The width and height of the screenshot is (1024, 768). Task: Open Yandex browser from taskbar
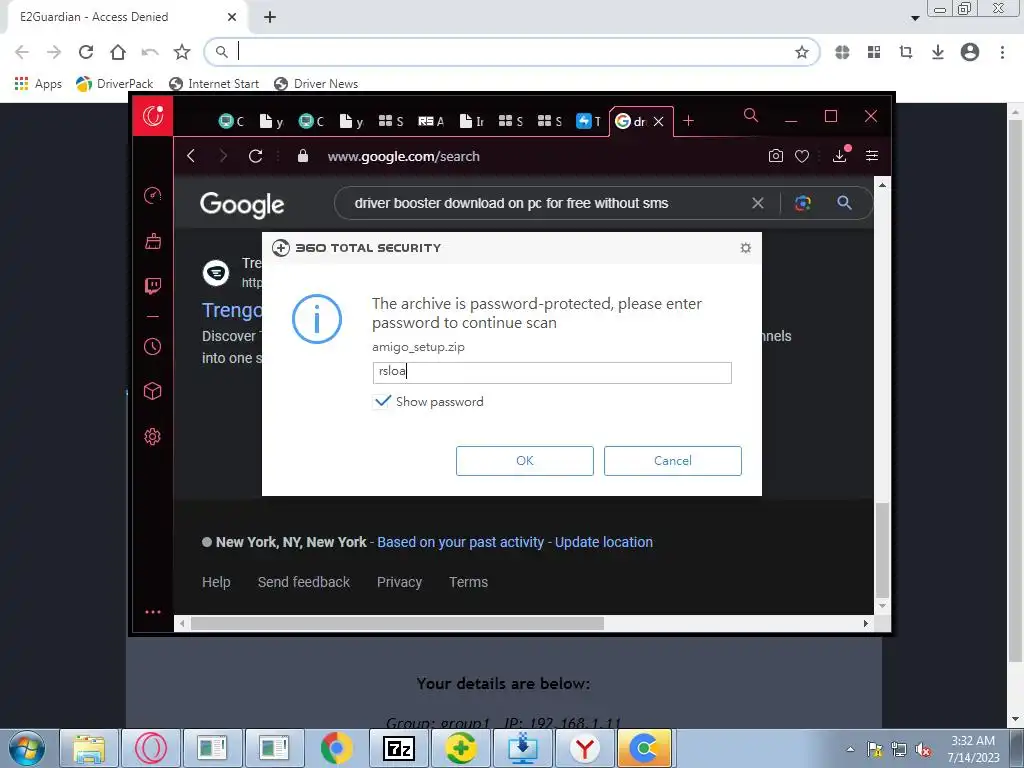click(x=584, y=748)
